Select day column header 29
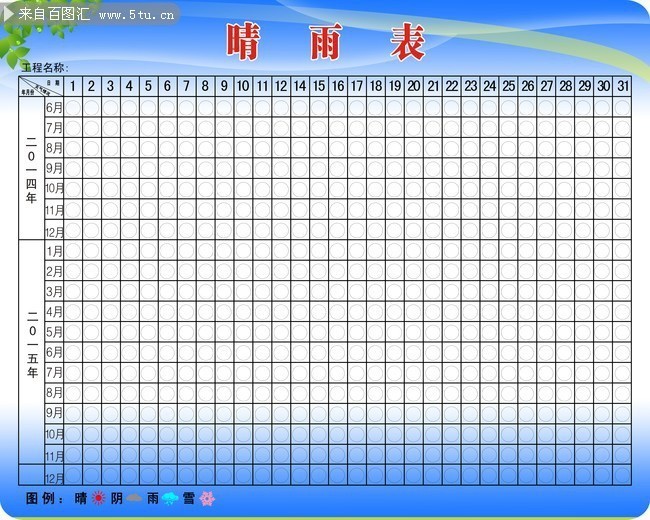This screenshot has width=650, height=520. (x=585, y=86)
